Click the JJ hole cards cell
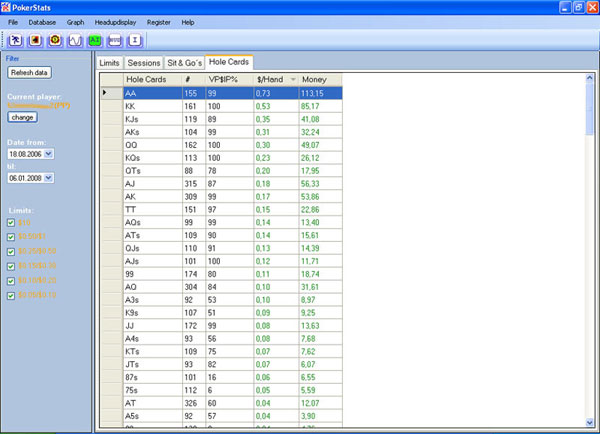Viewport: 600px width, 434px height. (153, 326)
